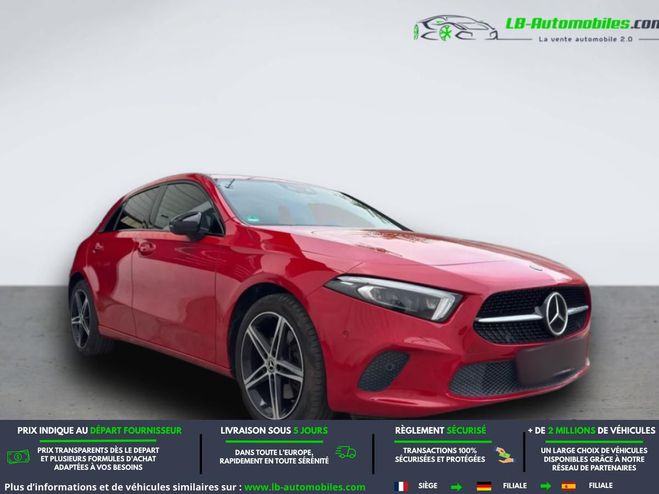659x494 pixels.
Task: Click 'PRIX INDIQUE AU DÉPART FOURNISSEUR' heading
Action: tap(100, 431)
